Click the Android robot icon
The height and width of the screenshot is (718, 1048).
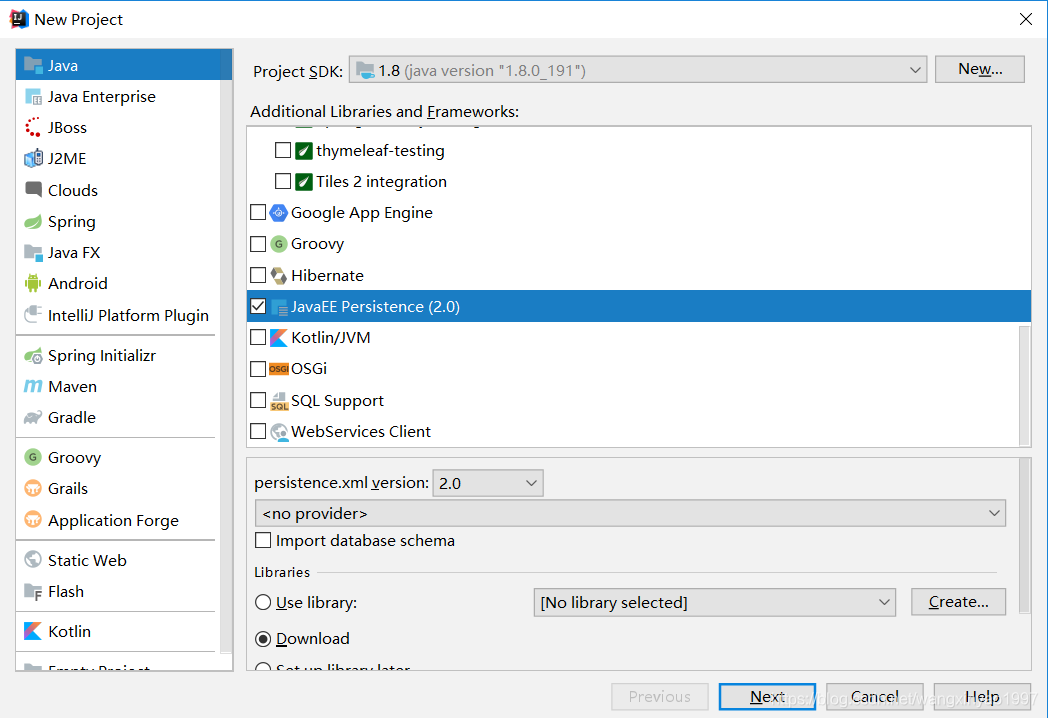coord(33,283)
